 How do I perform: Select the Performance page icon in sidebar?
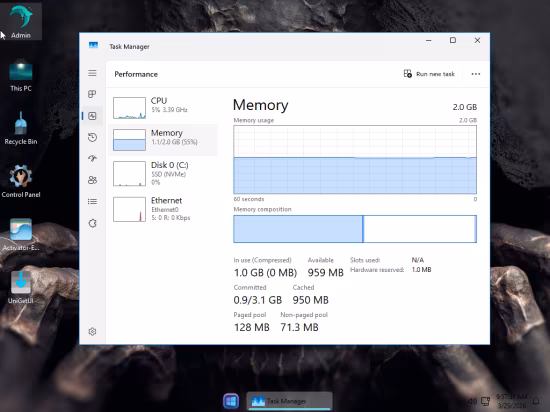pos(92,116)
